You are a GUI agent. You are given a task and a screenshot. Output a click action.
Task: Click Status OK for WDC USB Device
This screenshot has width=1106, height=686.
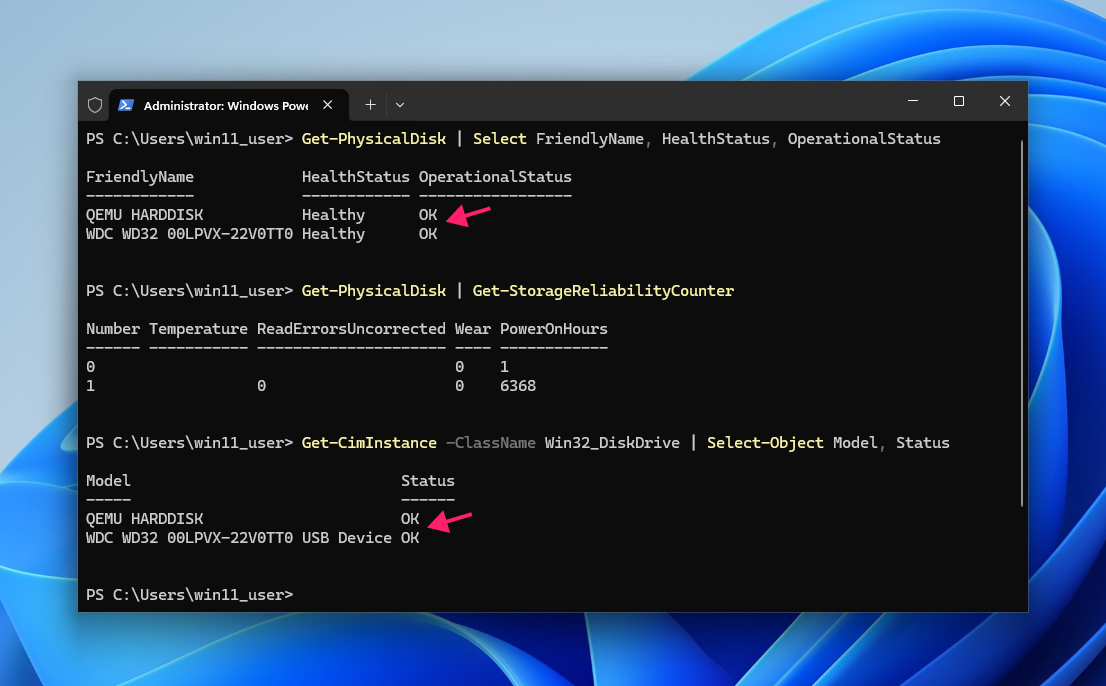[411, 538]
